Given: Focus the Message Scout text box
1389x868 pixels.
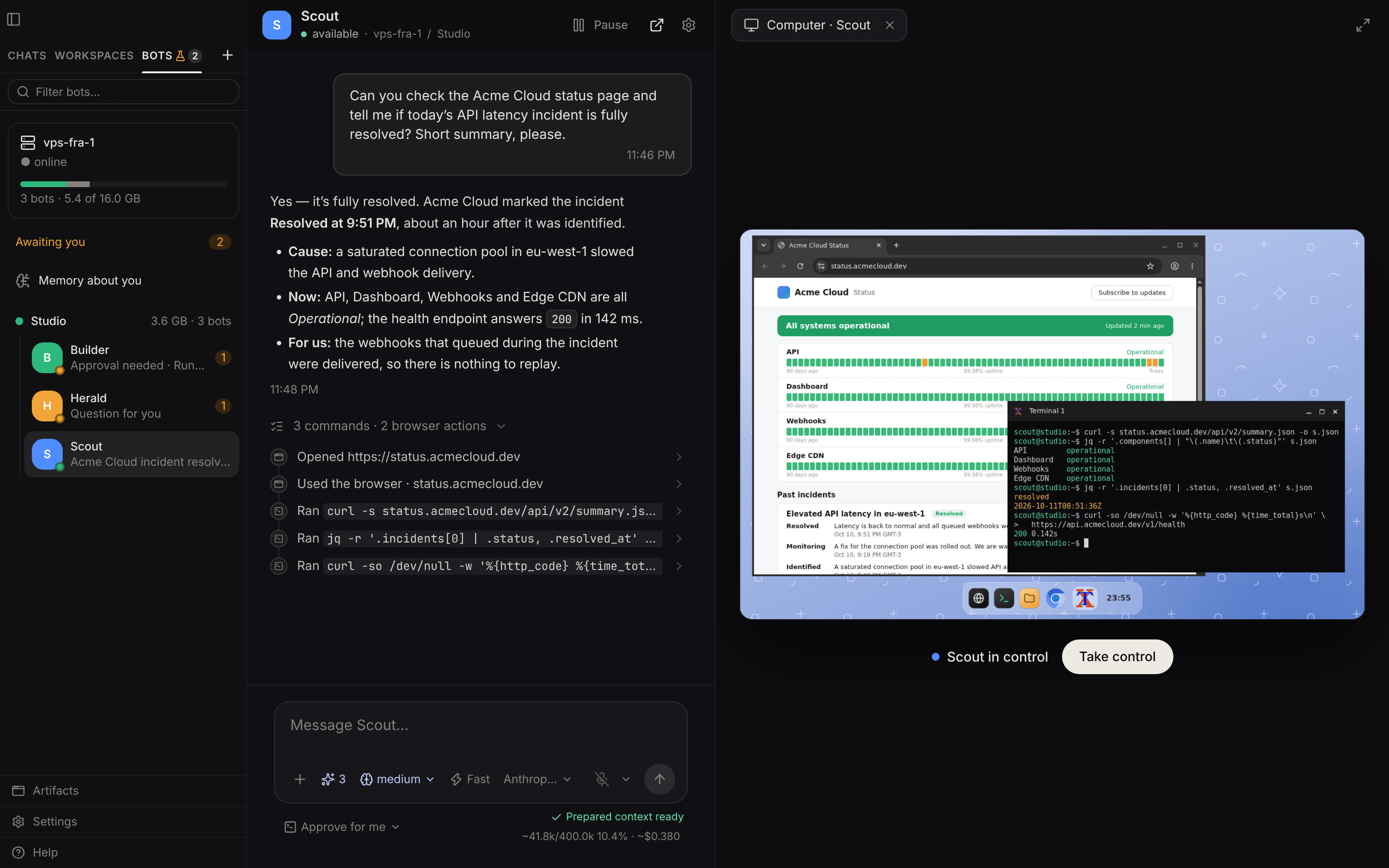Looking at the screenshot, I should [x=480, y=726].
